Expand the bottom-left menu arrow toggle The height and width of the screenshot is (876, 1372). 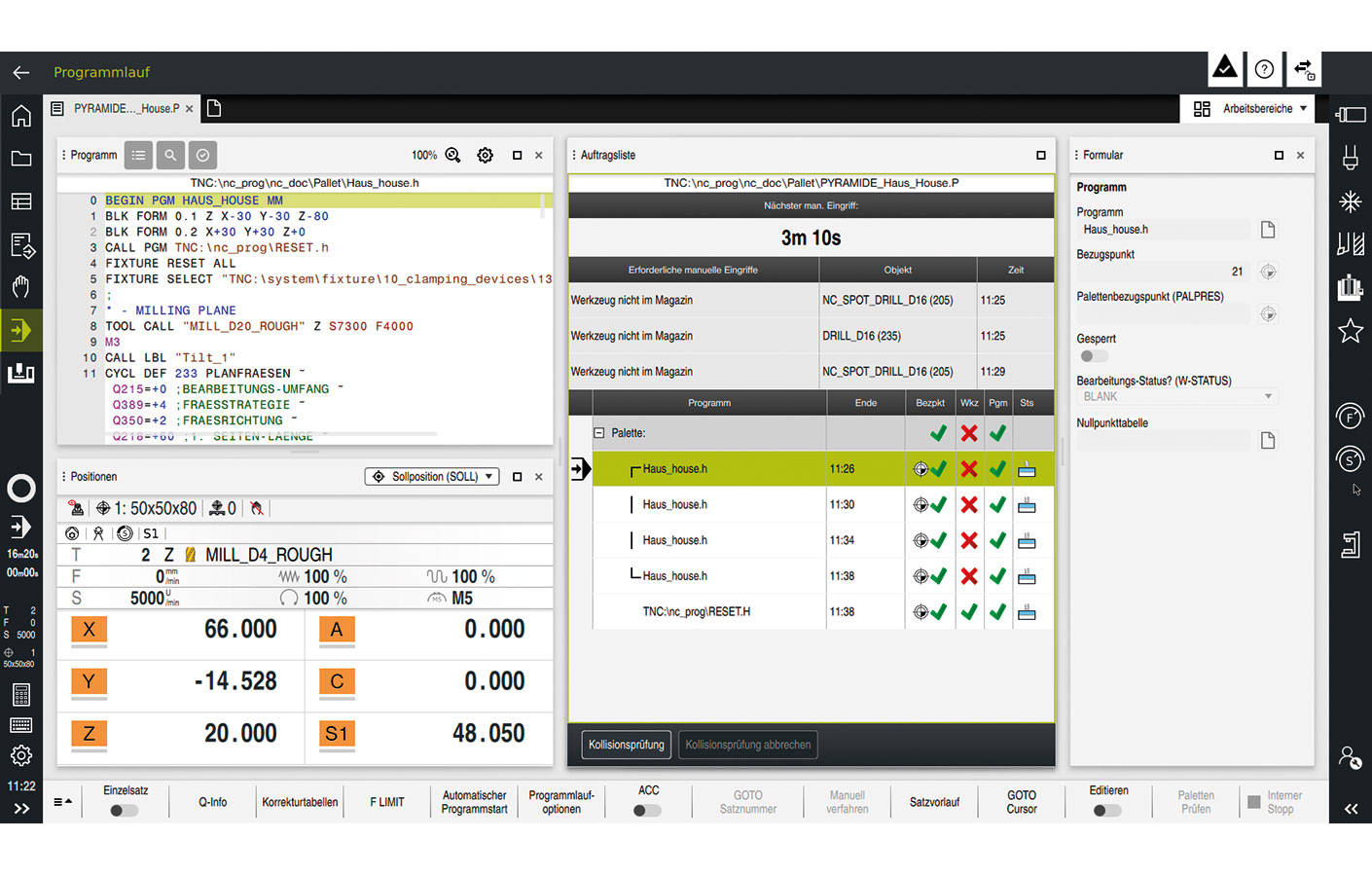pyautogui.click(x=62, y=802)
